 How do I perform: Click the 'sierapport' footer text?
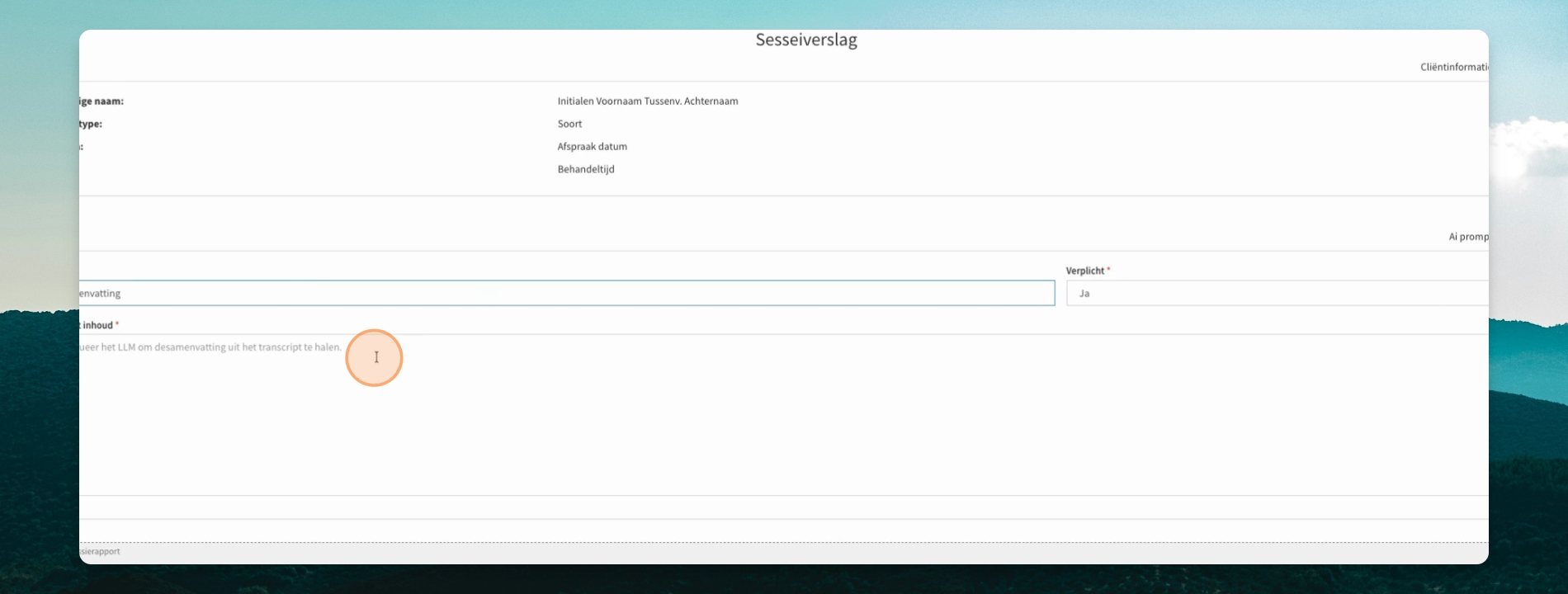tap(100, 551)
